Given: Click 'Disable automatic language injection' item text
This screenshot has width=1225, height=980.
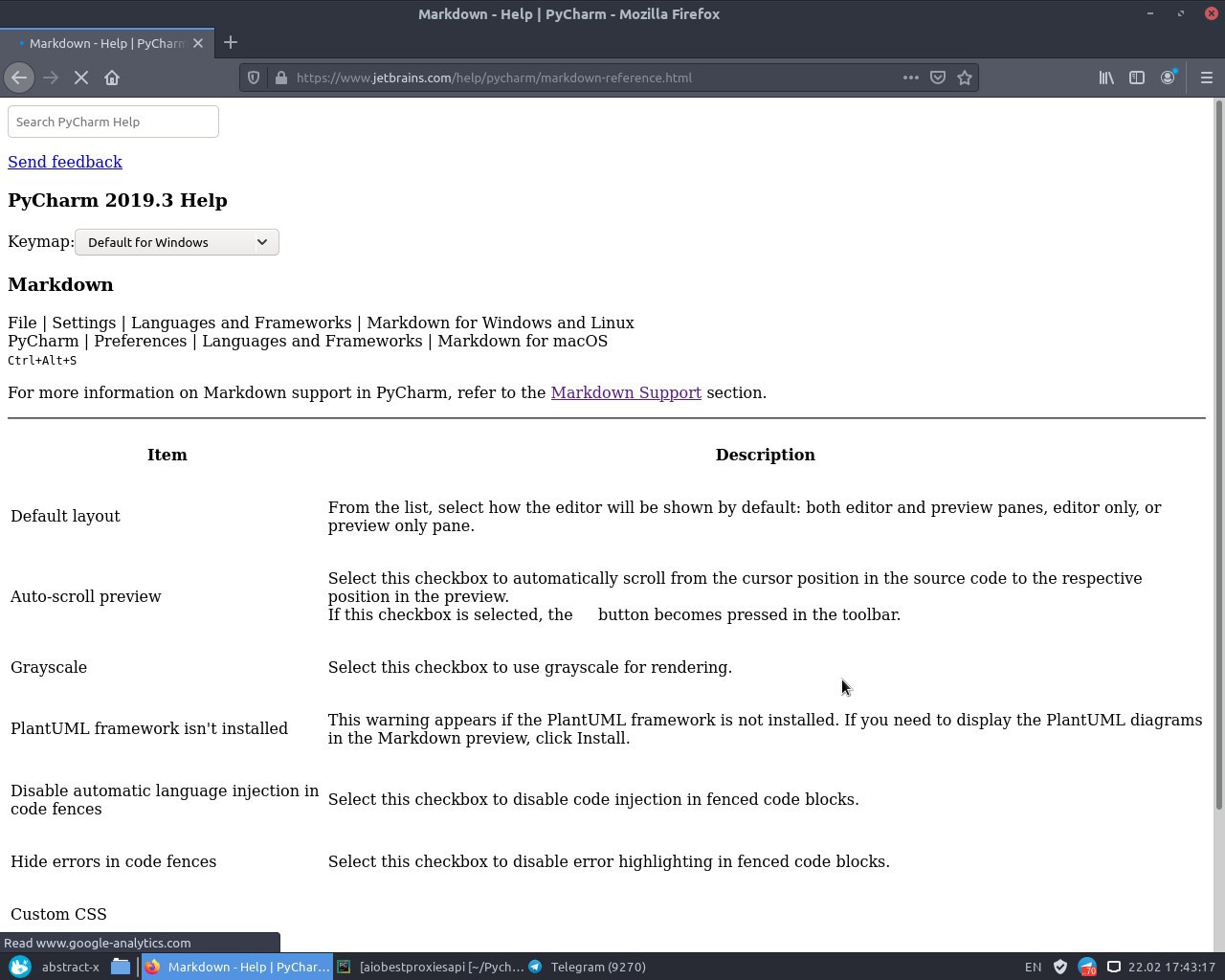Looking at the screenshot, I should (165, 799).
